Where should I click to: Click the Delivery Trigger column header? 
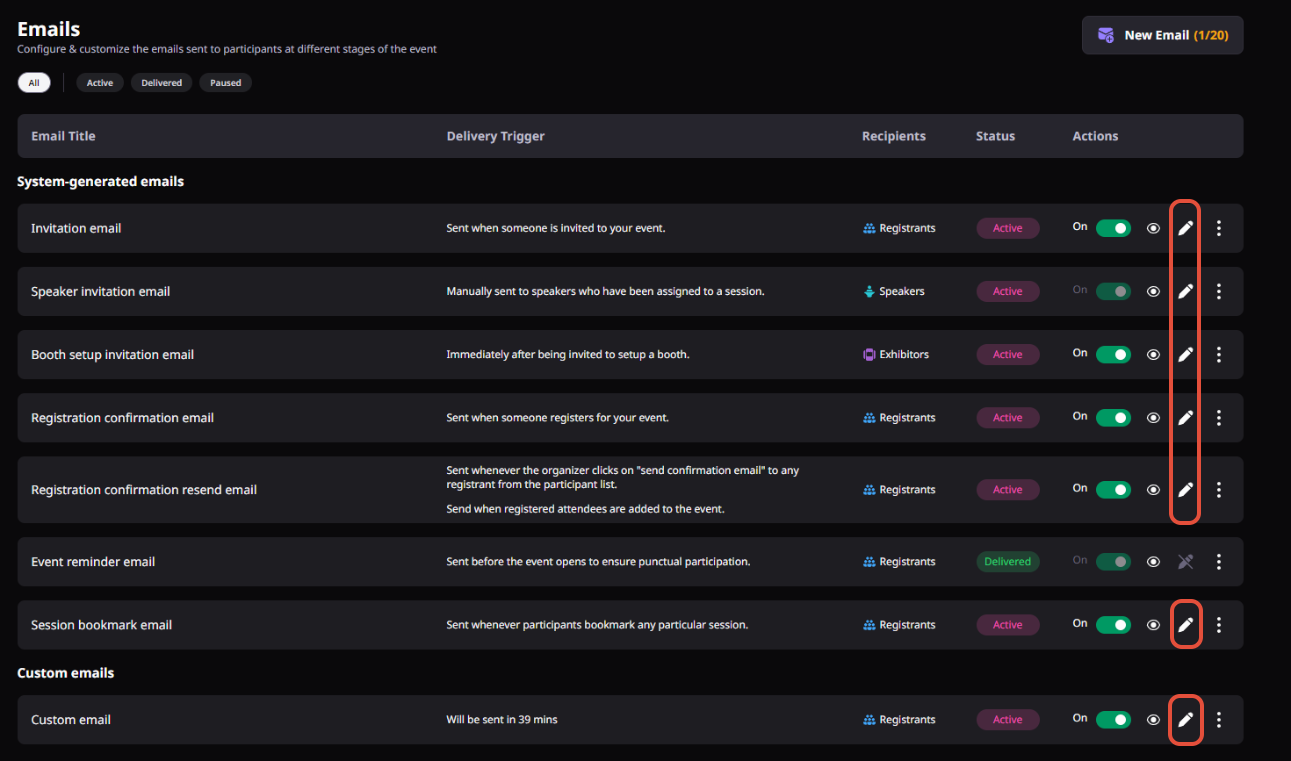496,136
